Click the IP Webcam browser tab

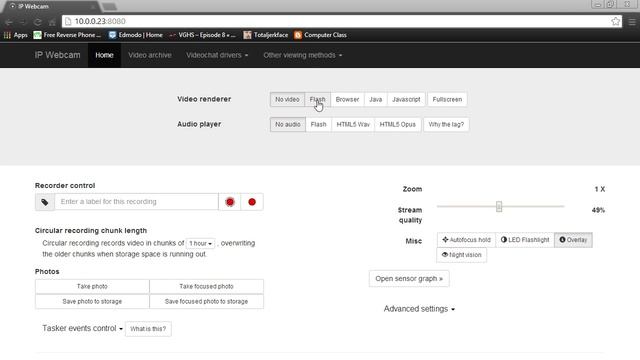point(51,6)
